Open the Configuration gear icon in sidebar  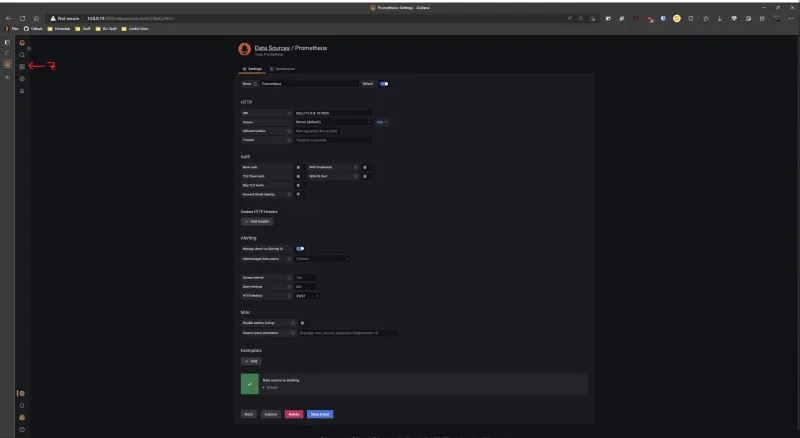22,394
